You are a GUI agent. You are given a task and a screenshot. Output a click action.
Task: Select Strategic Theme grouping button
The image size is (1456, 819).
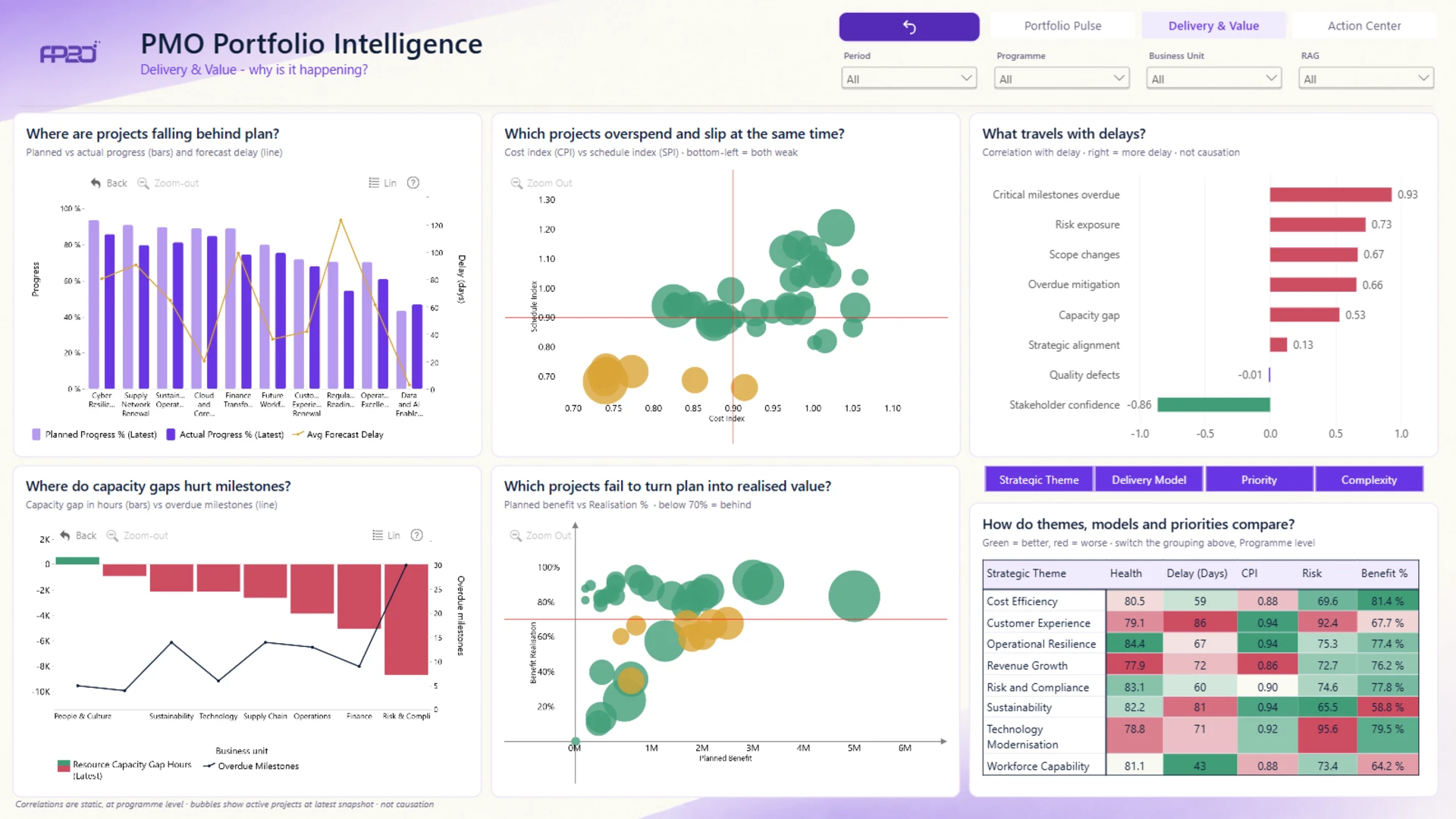[x=1039, y=479]
